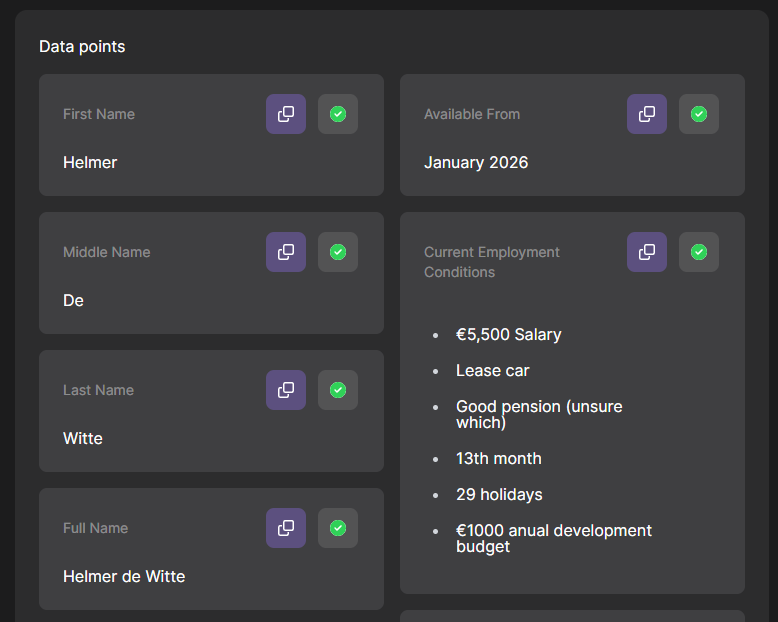Copy the Current Employment Conditions list
The height and width of the screenshot is (622, 778).
click(x=647, y=252)
